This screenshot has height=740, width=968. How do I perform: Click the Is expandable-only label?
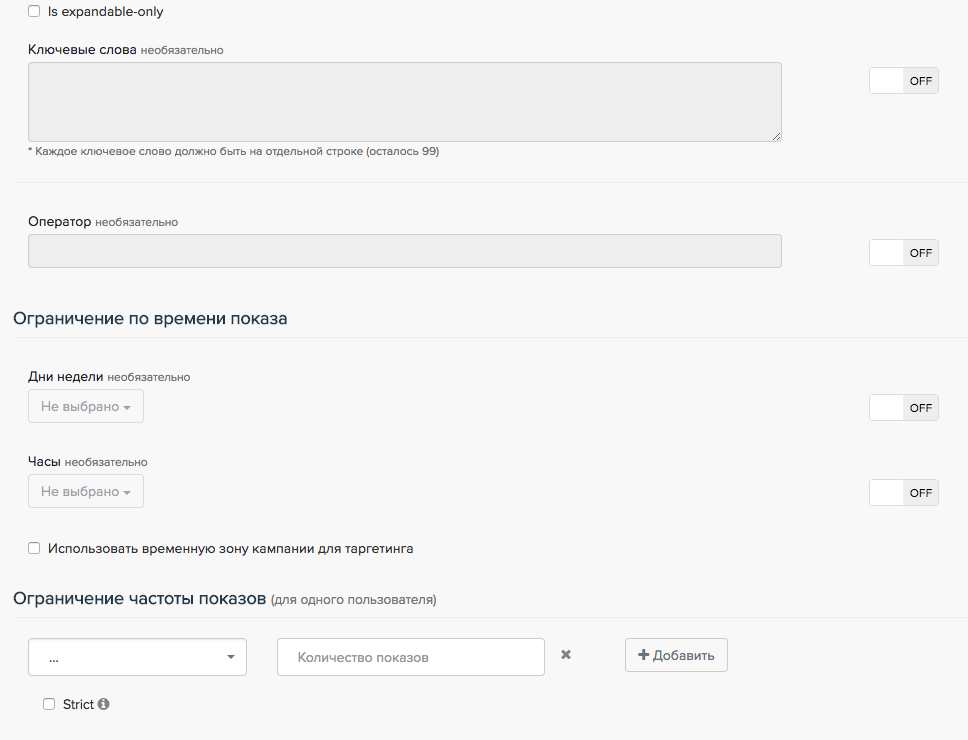[105, 12]
